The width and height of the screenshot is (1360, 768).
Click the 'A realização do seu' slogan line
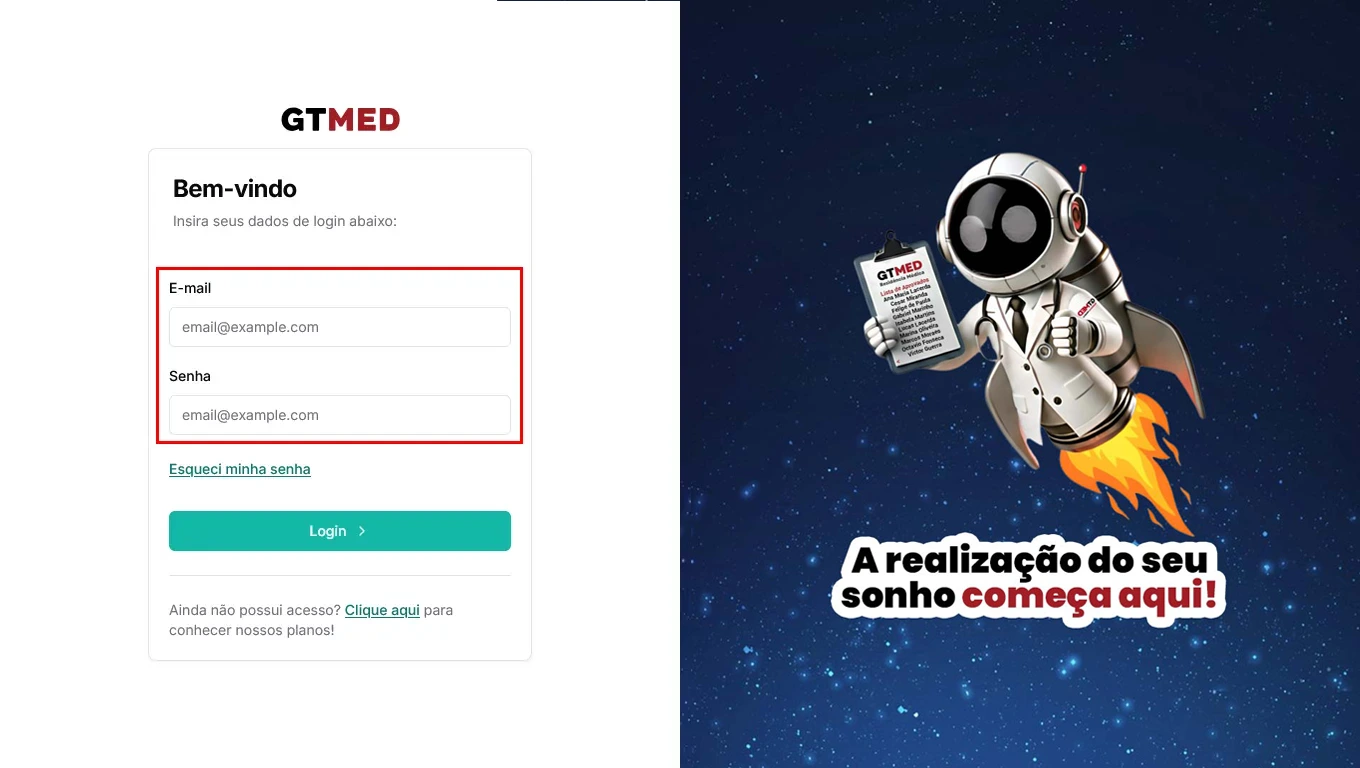point(1030,560)
